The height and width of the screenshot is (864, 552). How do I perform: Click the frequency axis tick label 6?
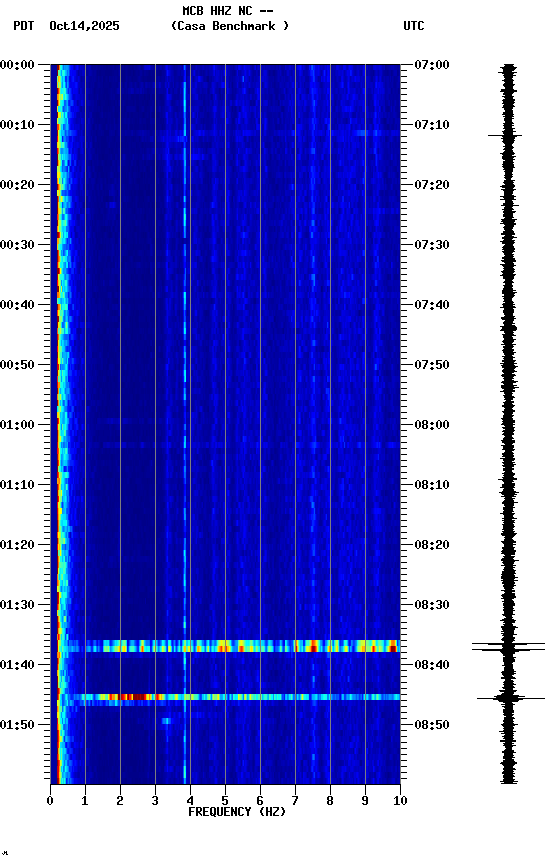tap(260, 801)
